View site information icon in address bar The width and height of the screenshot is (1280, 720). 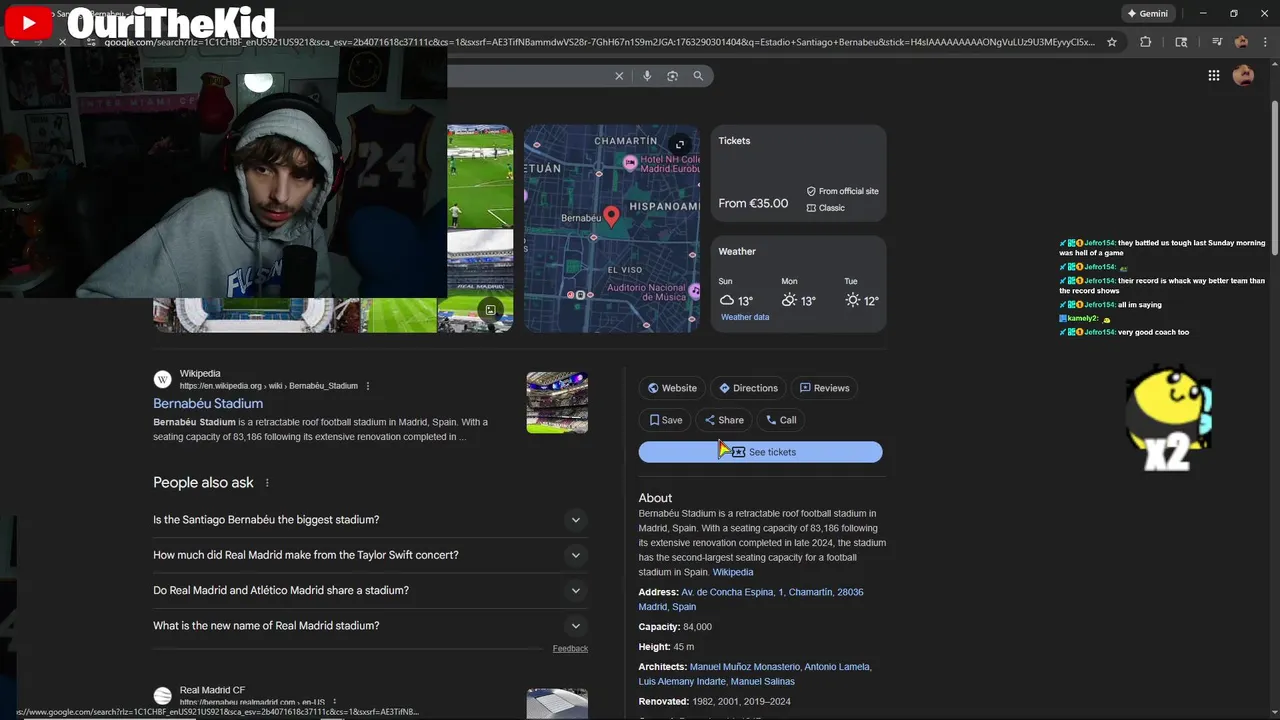point(91,42)
